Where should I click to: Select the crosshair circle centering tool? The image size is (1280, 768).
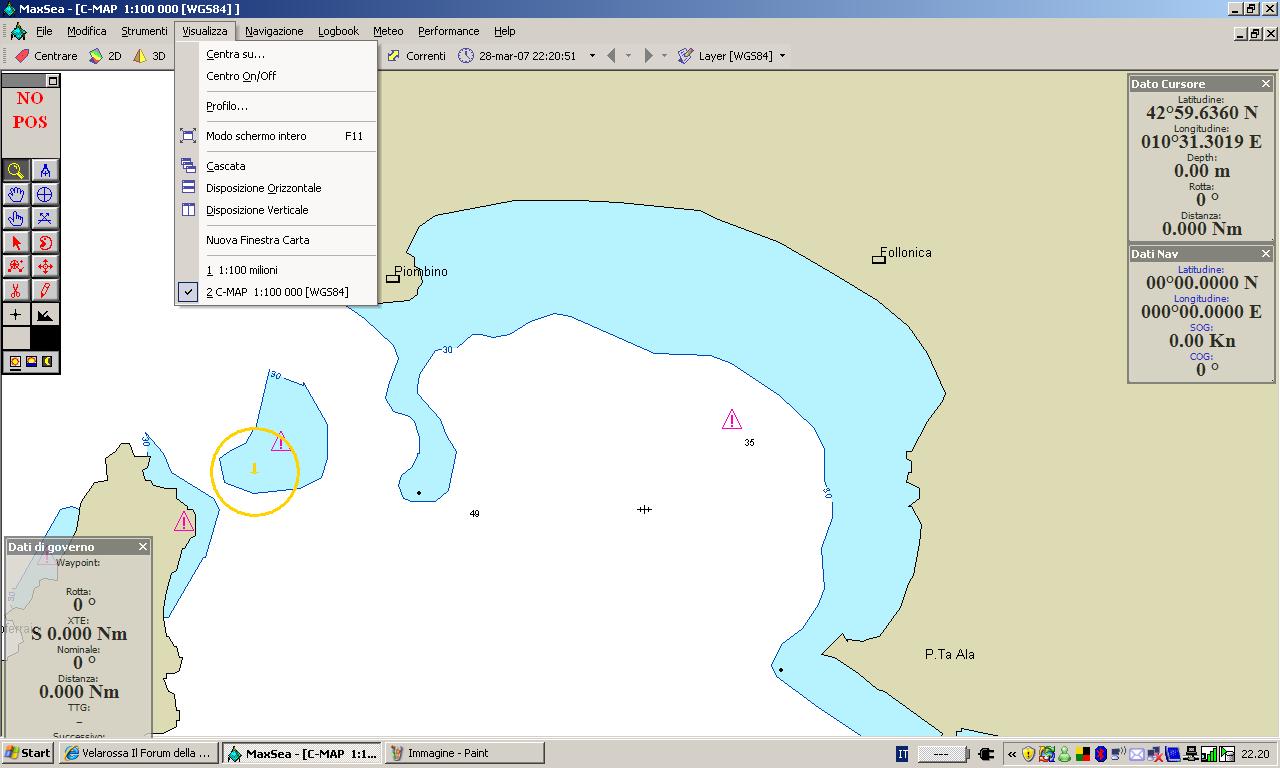45,194
